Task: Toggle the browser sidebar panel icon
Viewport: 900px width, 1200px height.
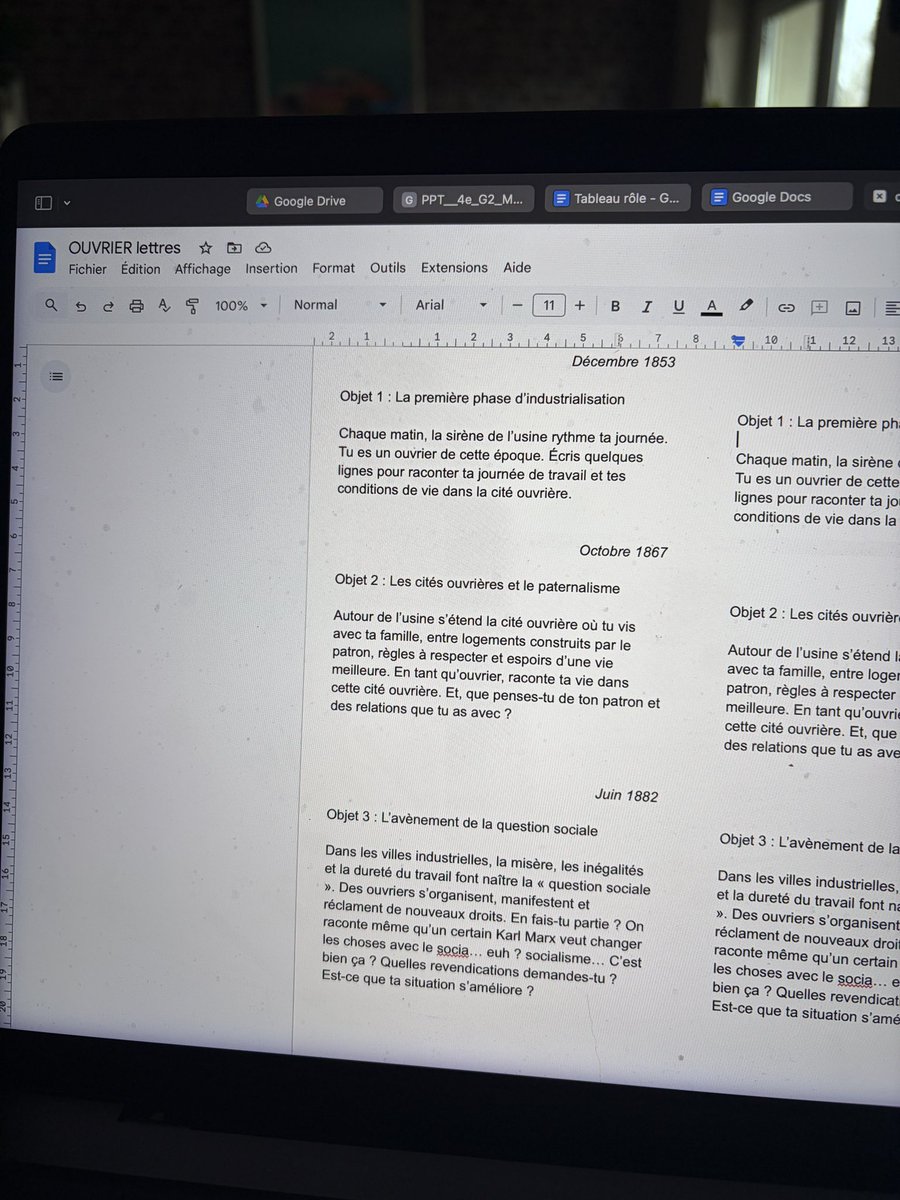Action: [x=43, y=202]
